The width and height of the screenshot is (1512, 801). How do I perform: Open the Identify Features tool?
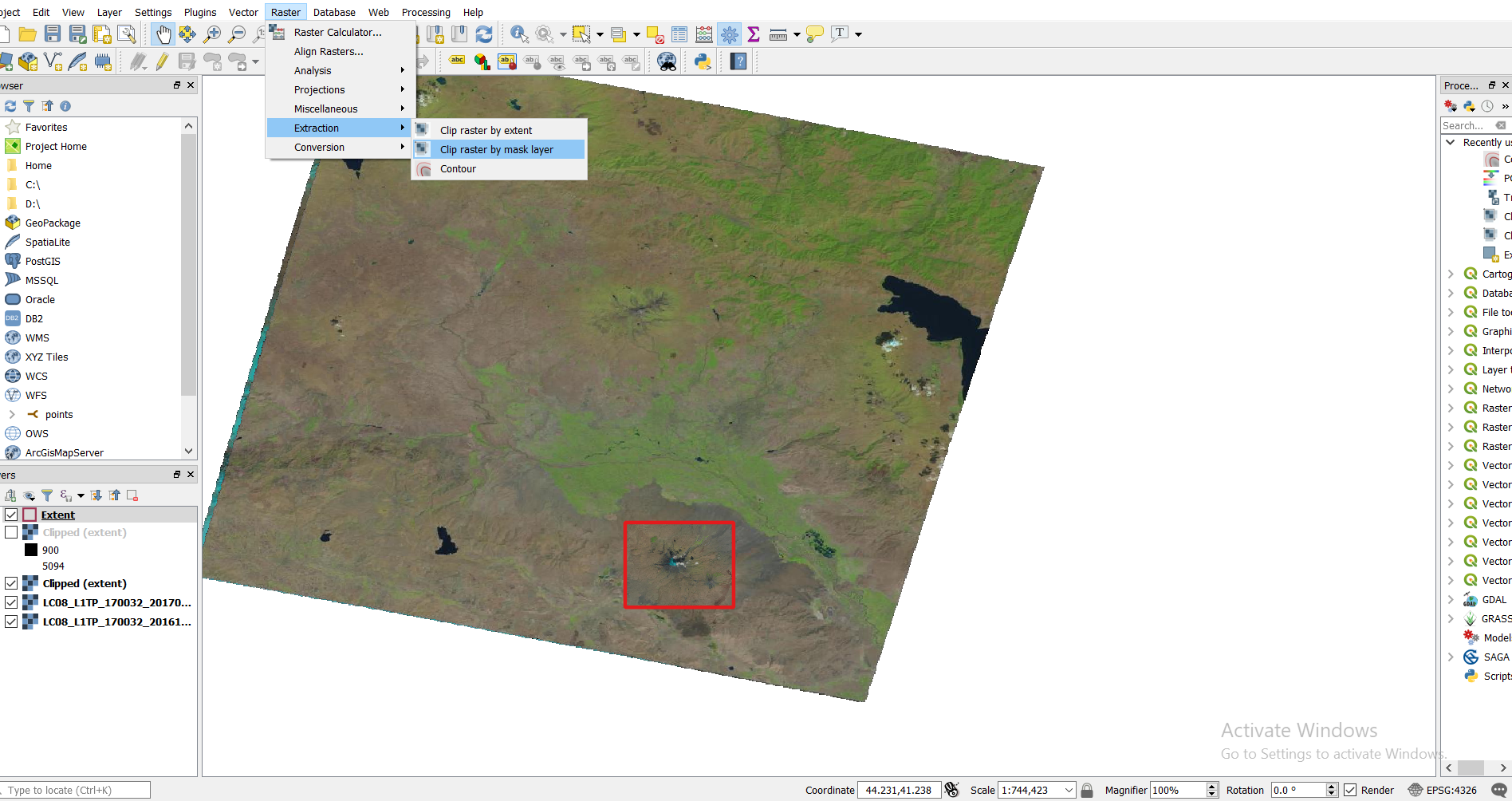tap(519, 34)
